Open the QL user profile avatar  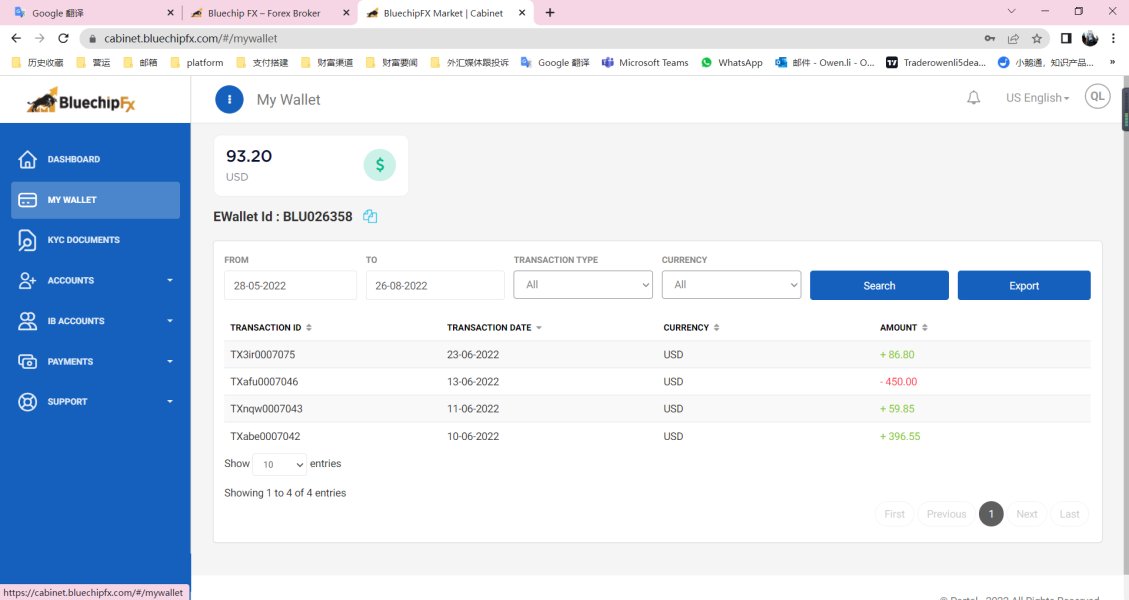[x=1097, y=97]
